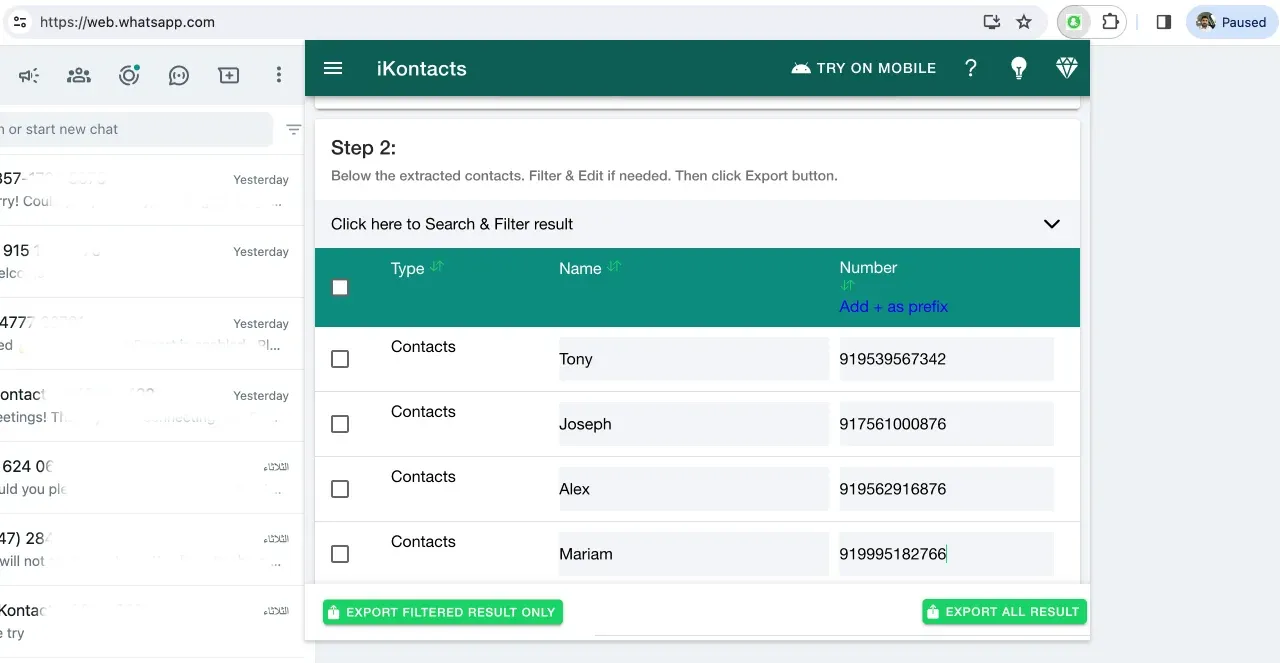This screenshot has width=1280, height=663.
Task: Click the Paused profile button
Action: point(1232,21)
